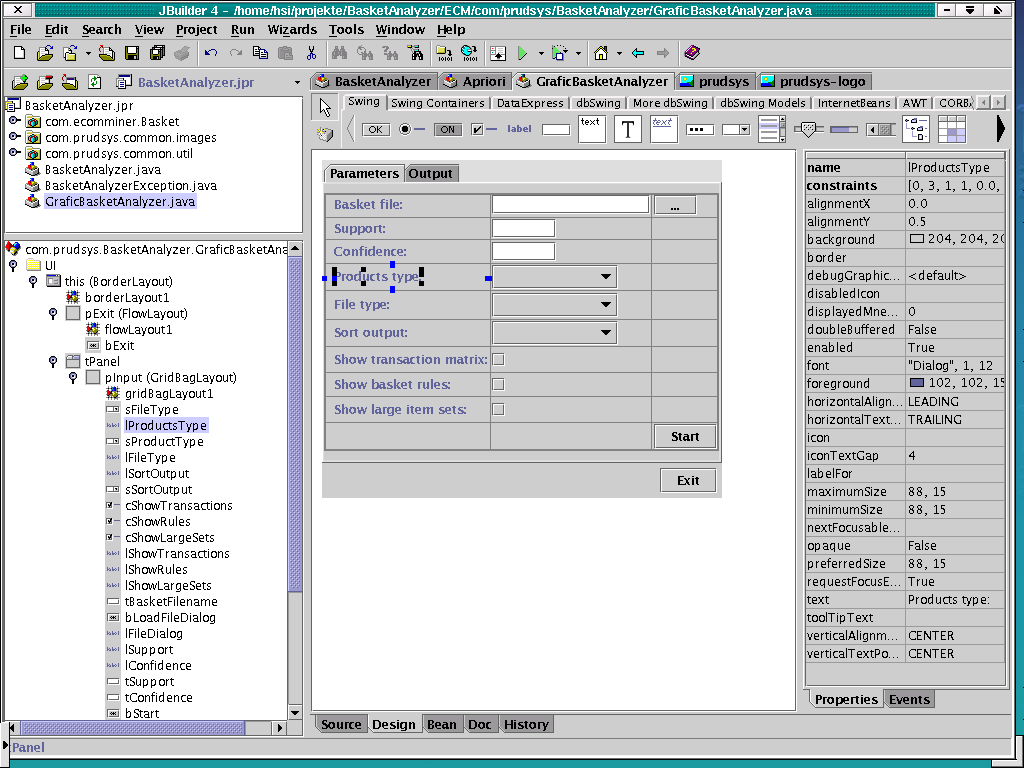Click the Run project green arrow
This screenshot has height=768, width=1024.
(522, 53)
